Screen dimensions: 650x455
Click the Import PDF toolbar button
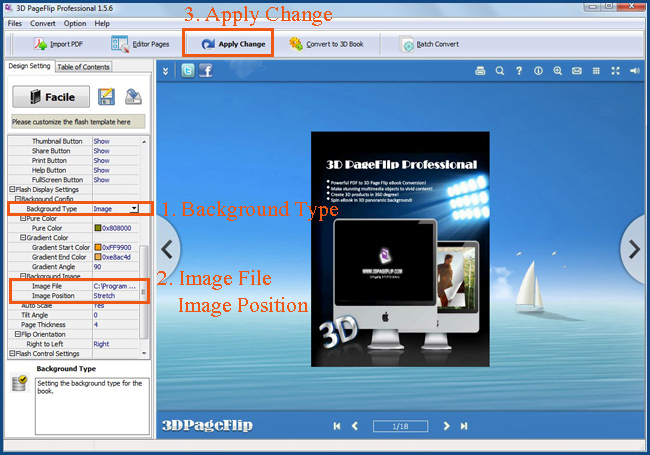point(58,44)
